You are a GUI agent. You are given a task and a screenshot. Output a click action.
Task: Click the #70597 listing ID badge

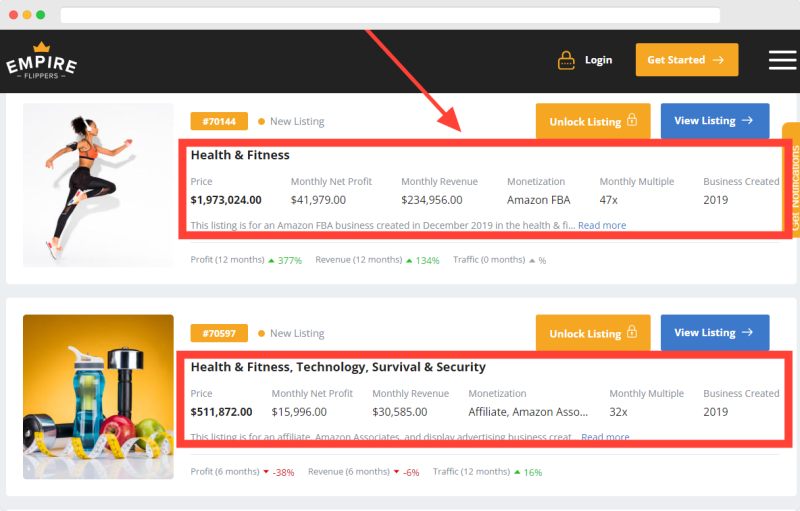coord(219,334)
